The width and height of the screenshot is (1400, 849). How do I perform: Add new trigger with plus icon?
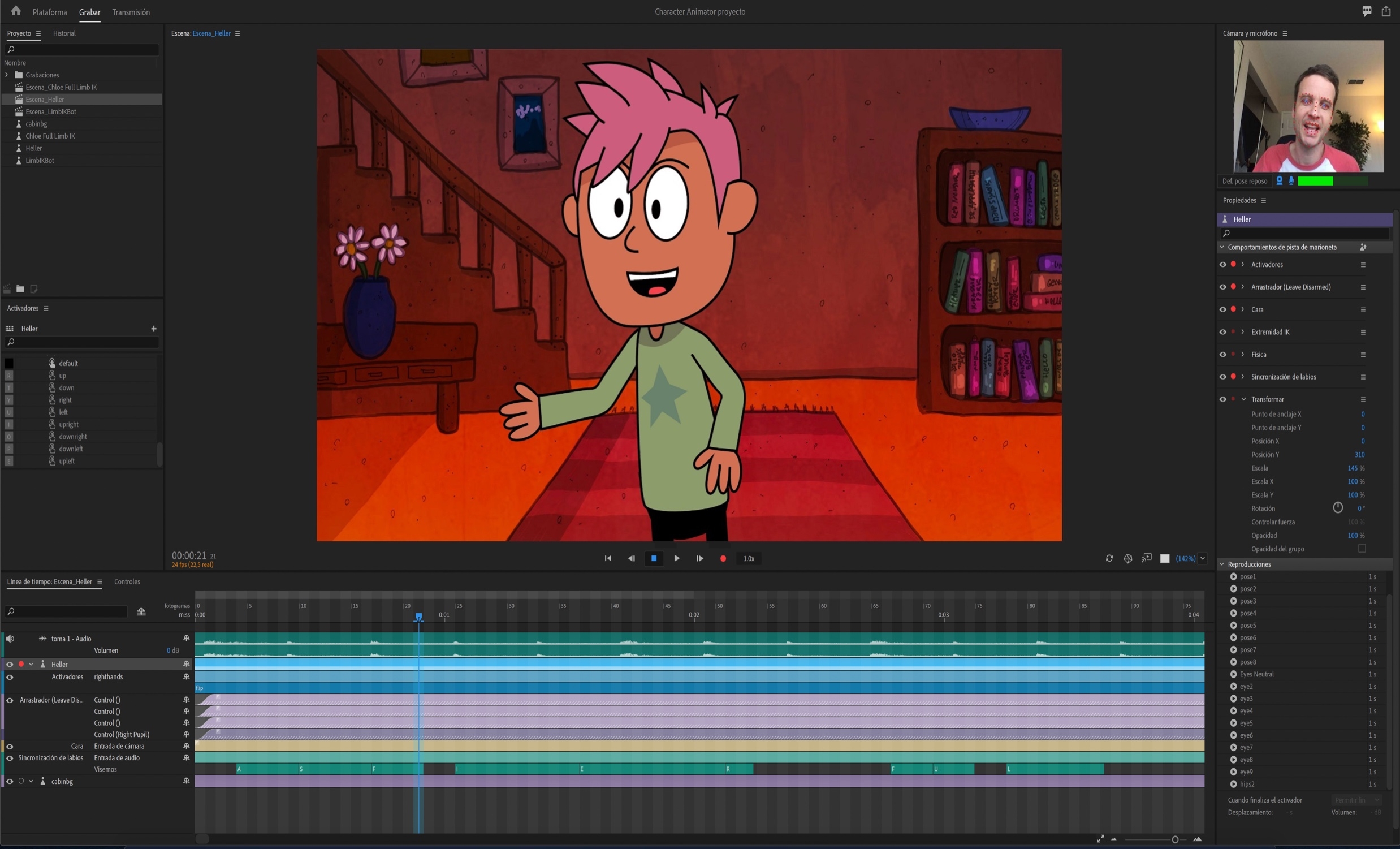pyautogui.click(x=153, y=329)
